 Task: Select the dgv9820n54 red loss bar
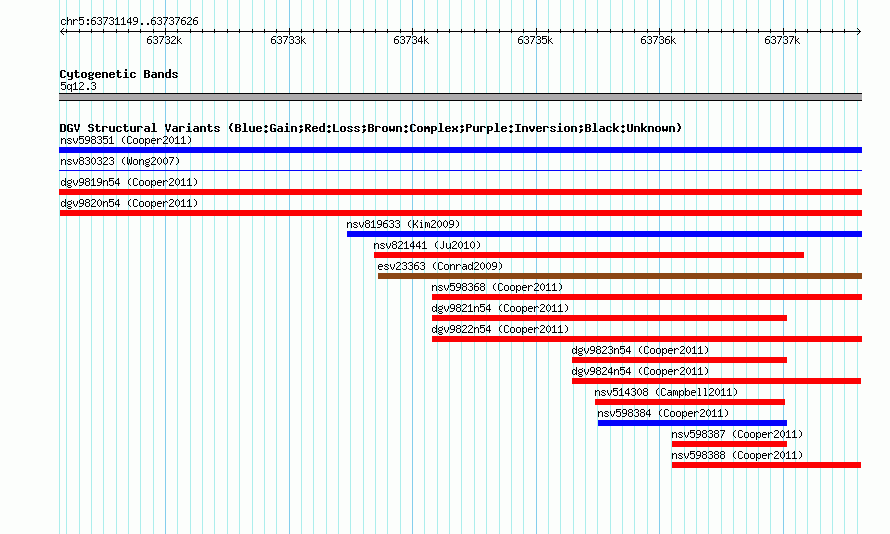coord(460,213)
